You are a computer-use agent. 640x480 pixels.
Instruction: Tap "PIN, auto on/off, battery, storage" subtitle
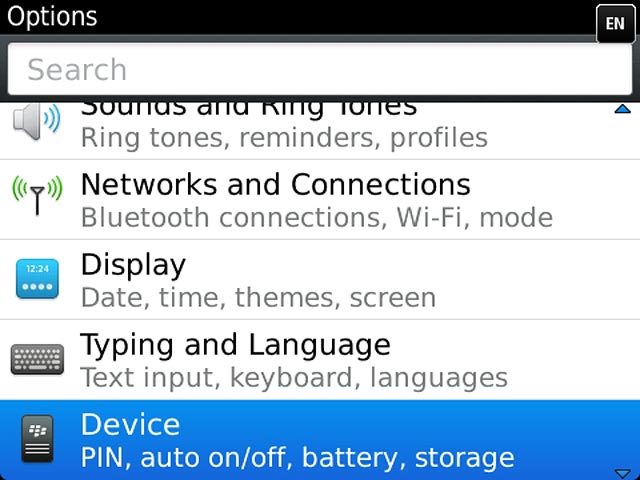[x=298, y=458]
